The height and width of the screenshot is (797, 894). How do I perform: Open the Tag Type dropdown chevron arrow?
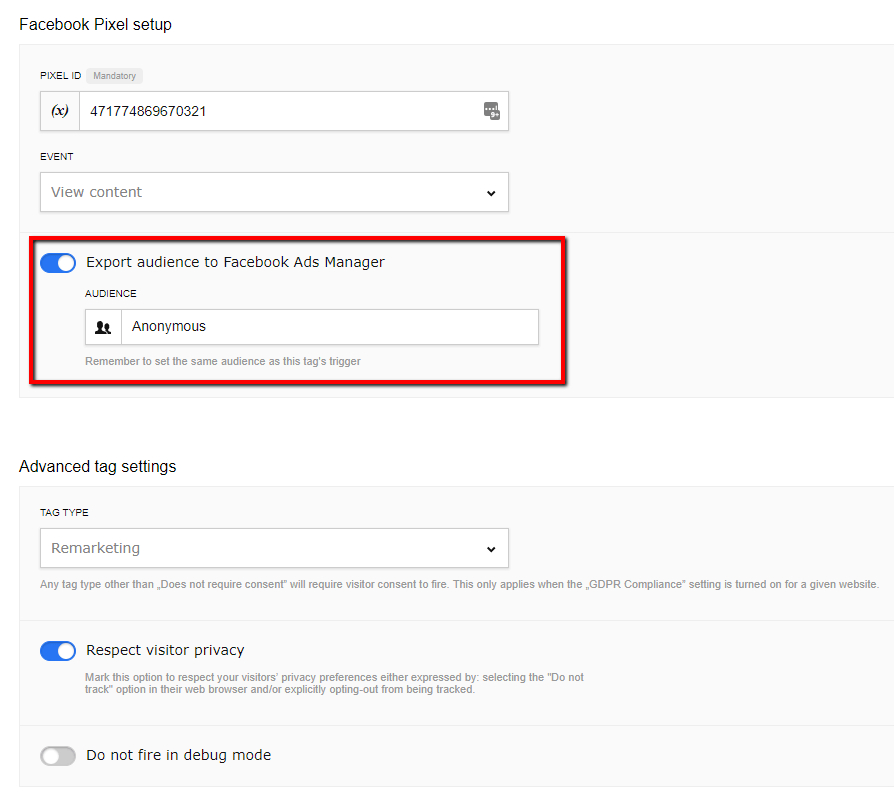[491, 549]
